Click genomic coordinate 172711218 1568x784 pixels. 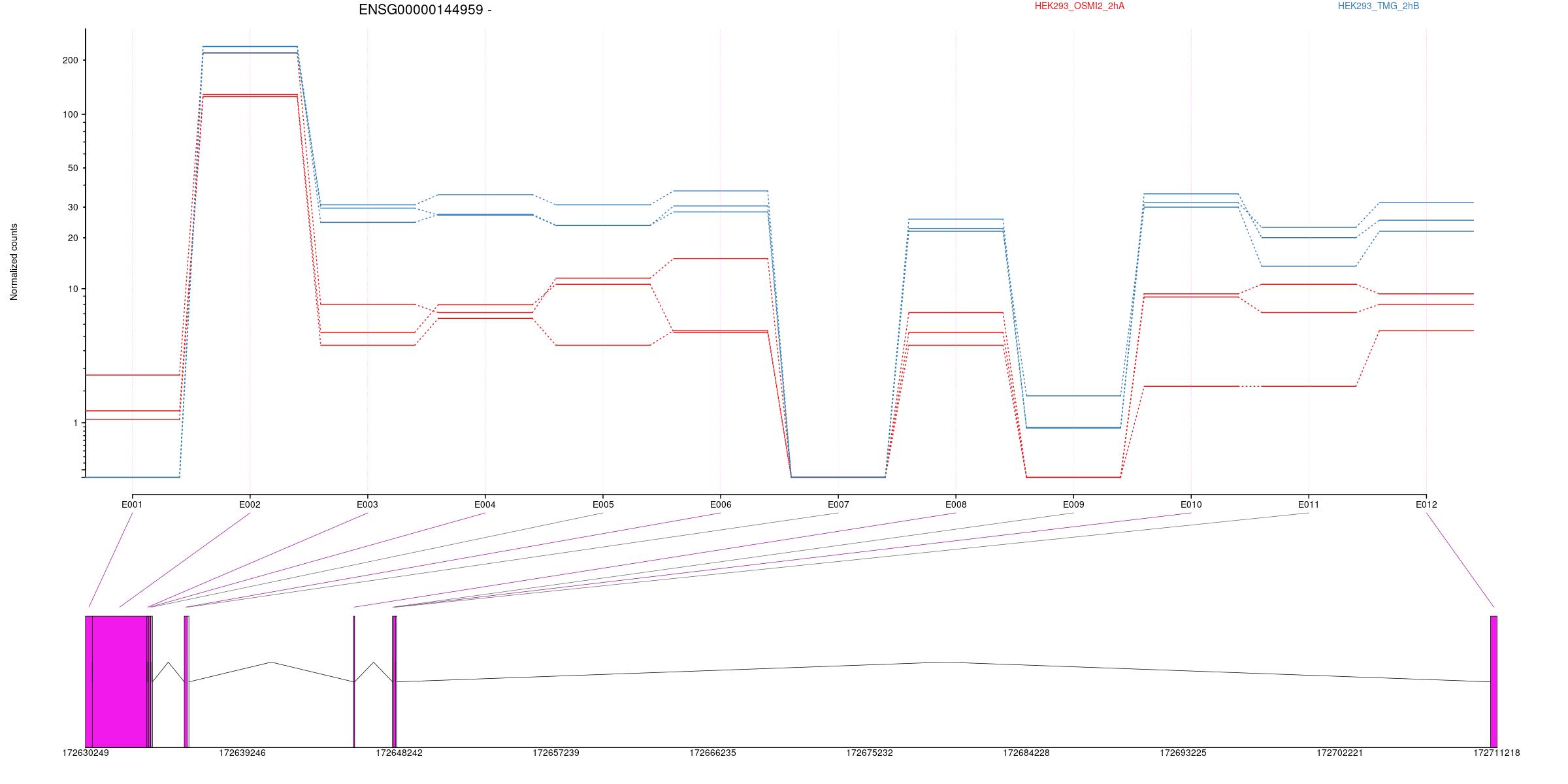tap(1497, 753)
